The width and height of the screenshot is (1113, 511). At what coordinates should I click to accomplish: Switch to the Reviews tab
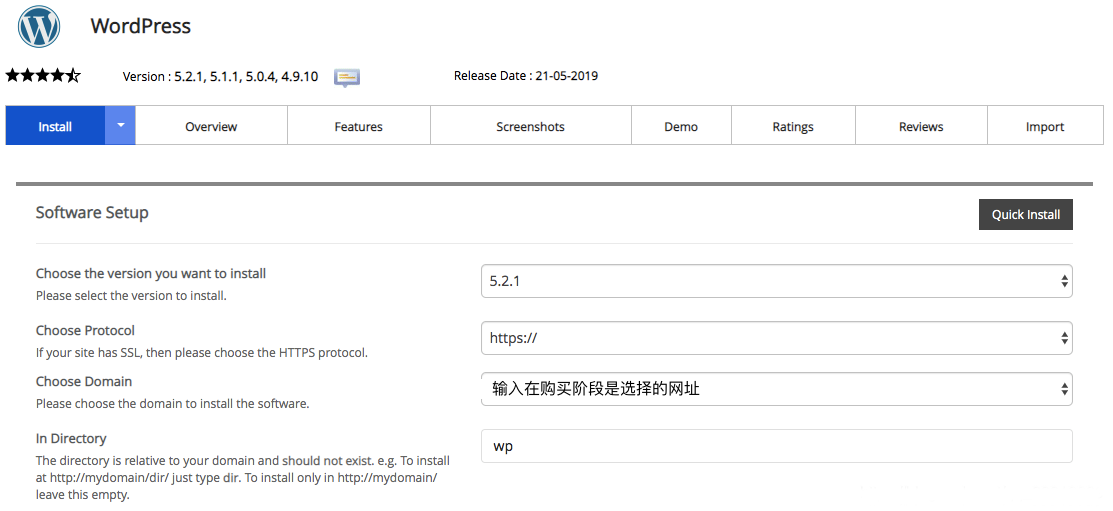tap(921, 126)
